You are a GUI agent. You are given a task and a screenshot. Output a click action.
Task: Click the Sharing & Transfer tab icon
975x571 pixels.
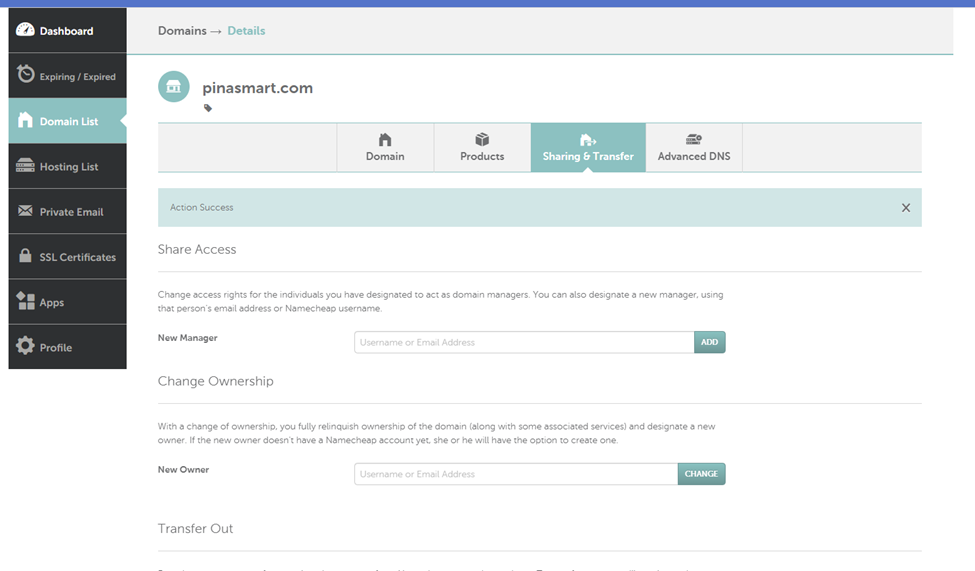tap(588, 139)
